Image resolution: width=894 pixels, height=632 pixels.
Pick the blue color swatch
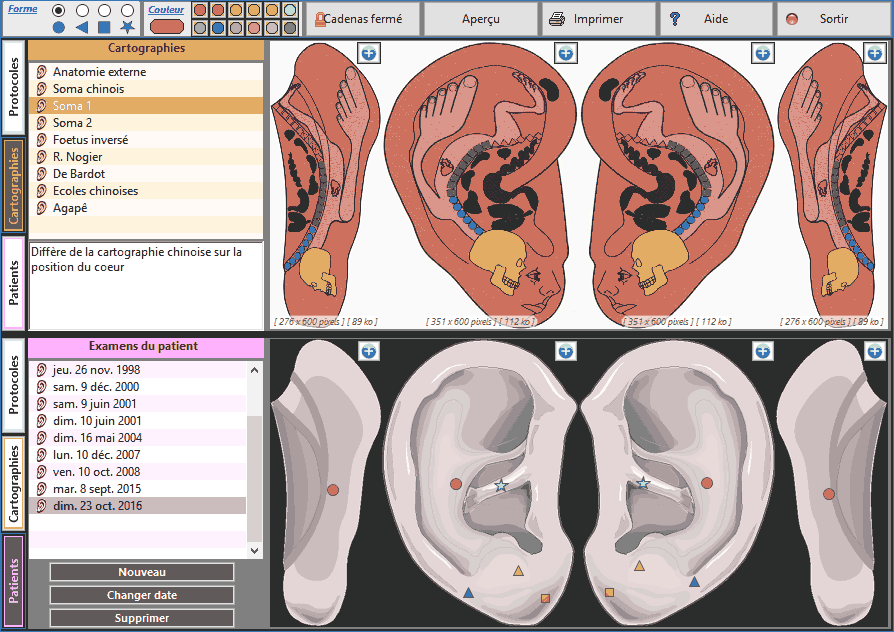pos(218,28)
